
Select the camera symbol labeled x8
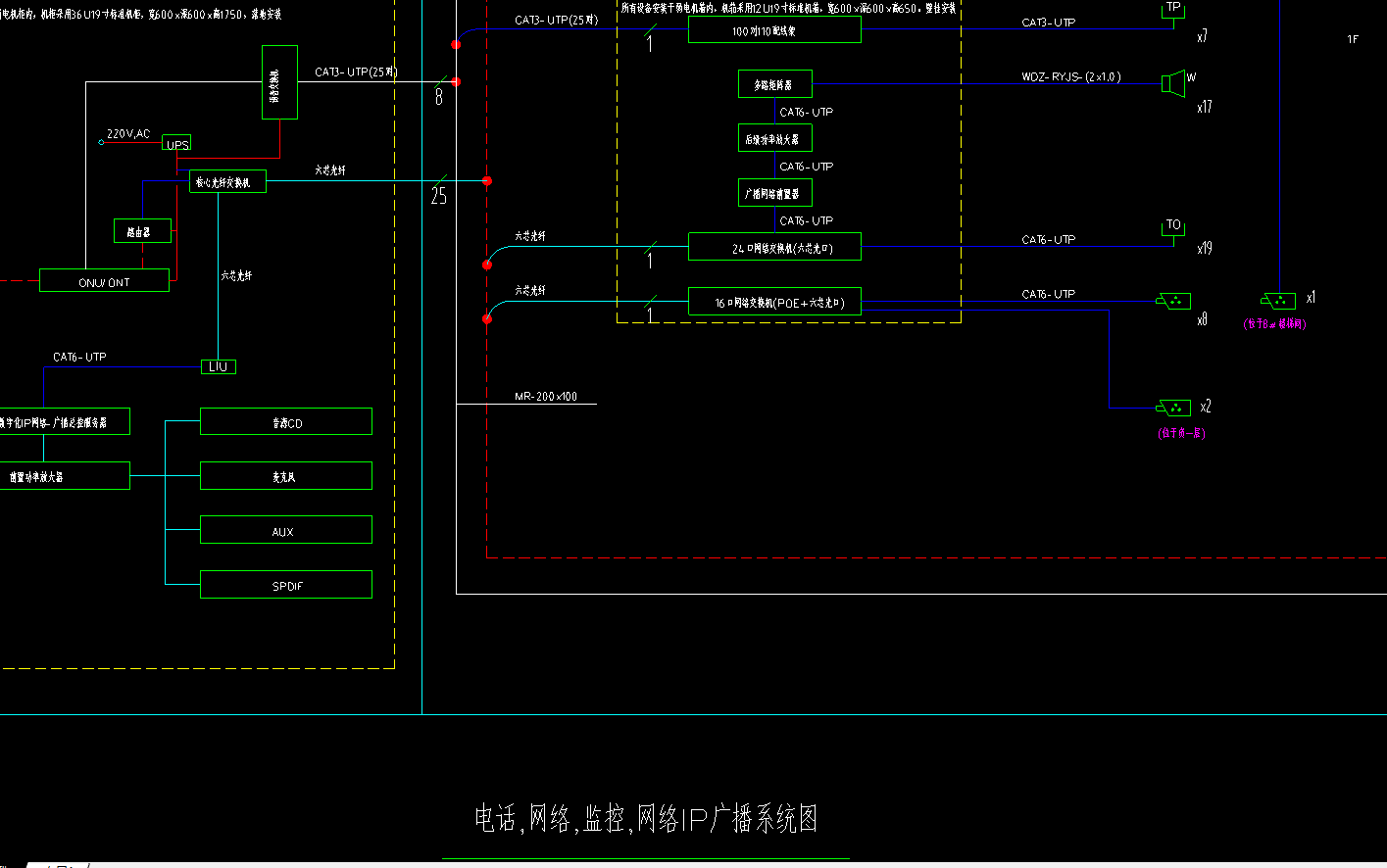(1173, 301)
